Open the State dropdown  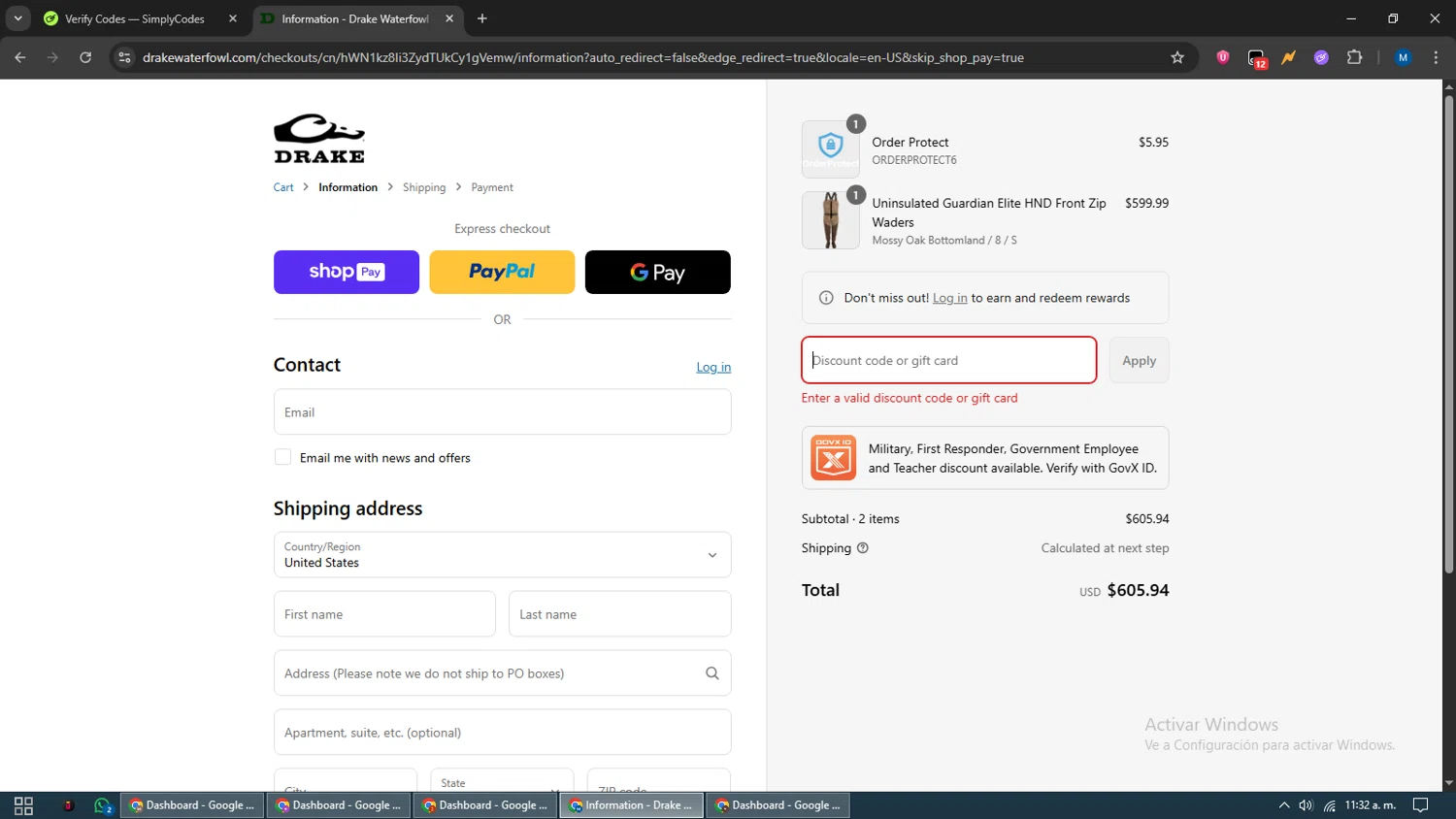pos(502,782)
